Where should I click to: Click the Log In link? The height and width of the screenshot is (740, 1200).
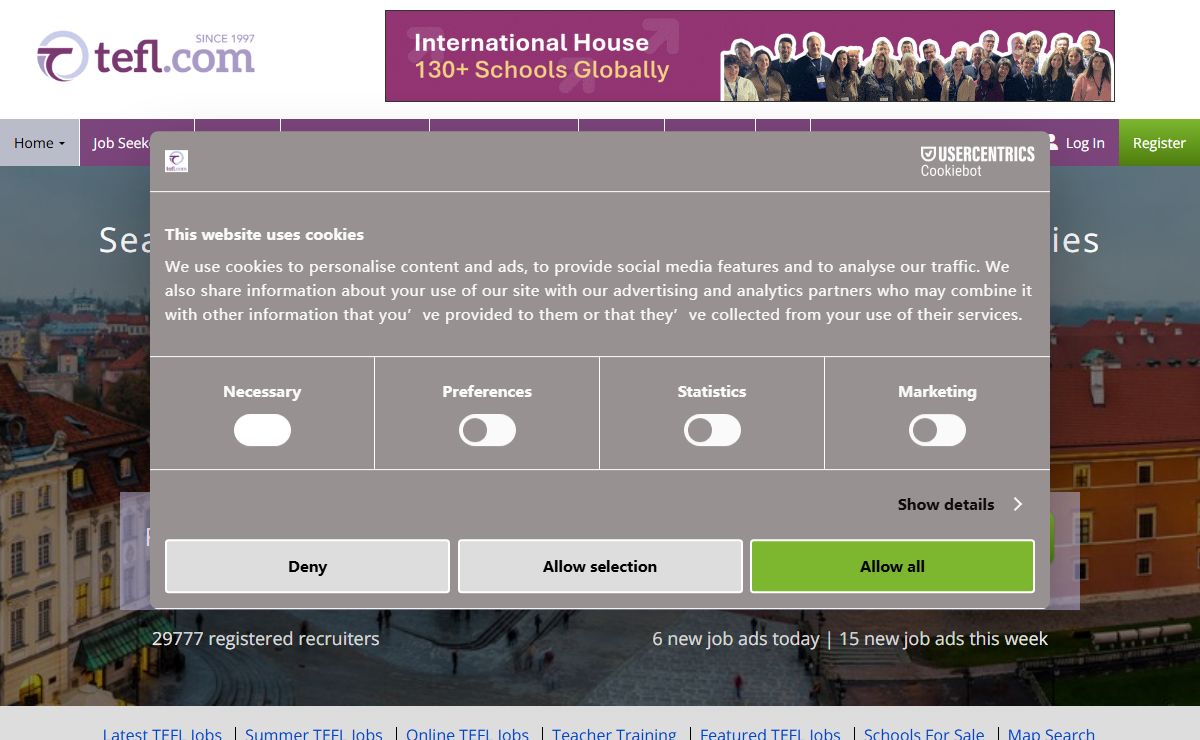[x=1085, y=143]
